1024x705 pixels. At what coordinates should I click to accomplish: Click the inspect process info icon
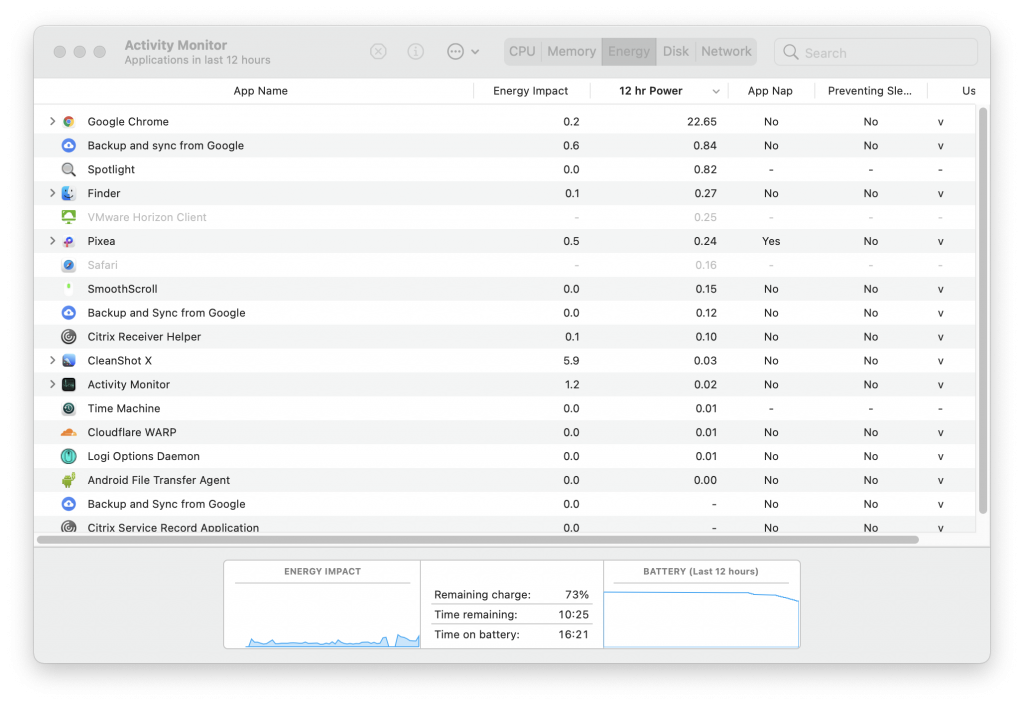click(x=415, y=52)
